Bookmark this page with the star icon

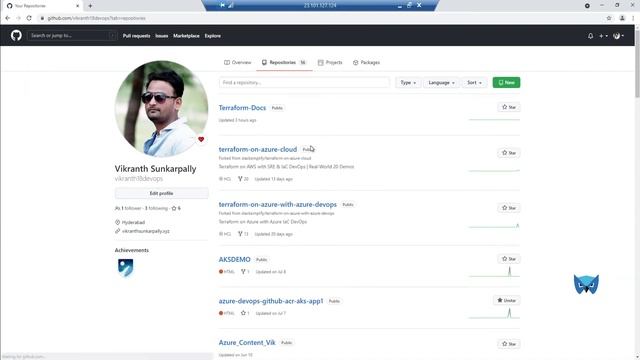(x=609, y=18)
